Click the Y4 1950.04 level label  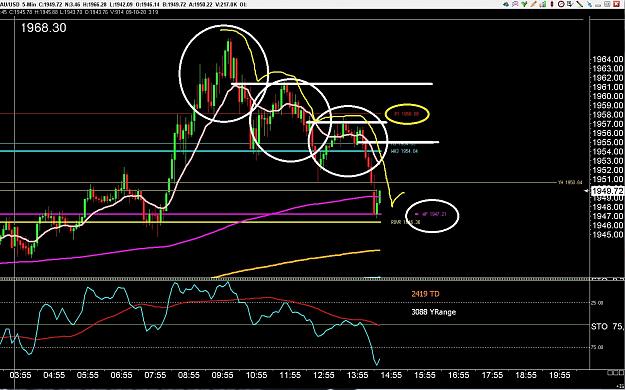pyautogui.click(x=570, y=183)
